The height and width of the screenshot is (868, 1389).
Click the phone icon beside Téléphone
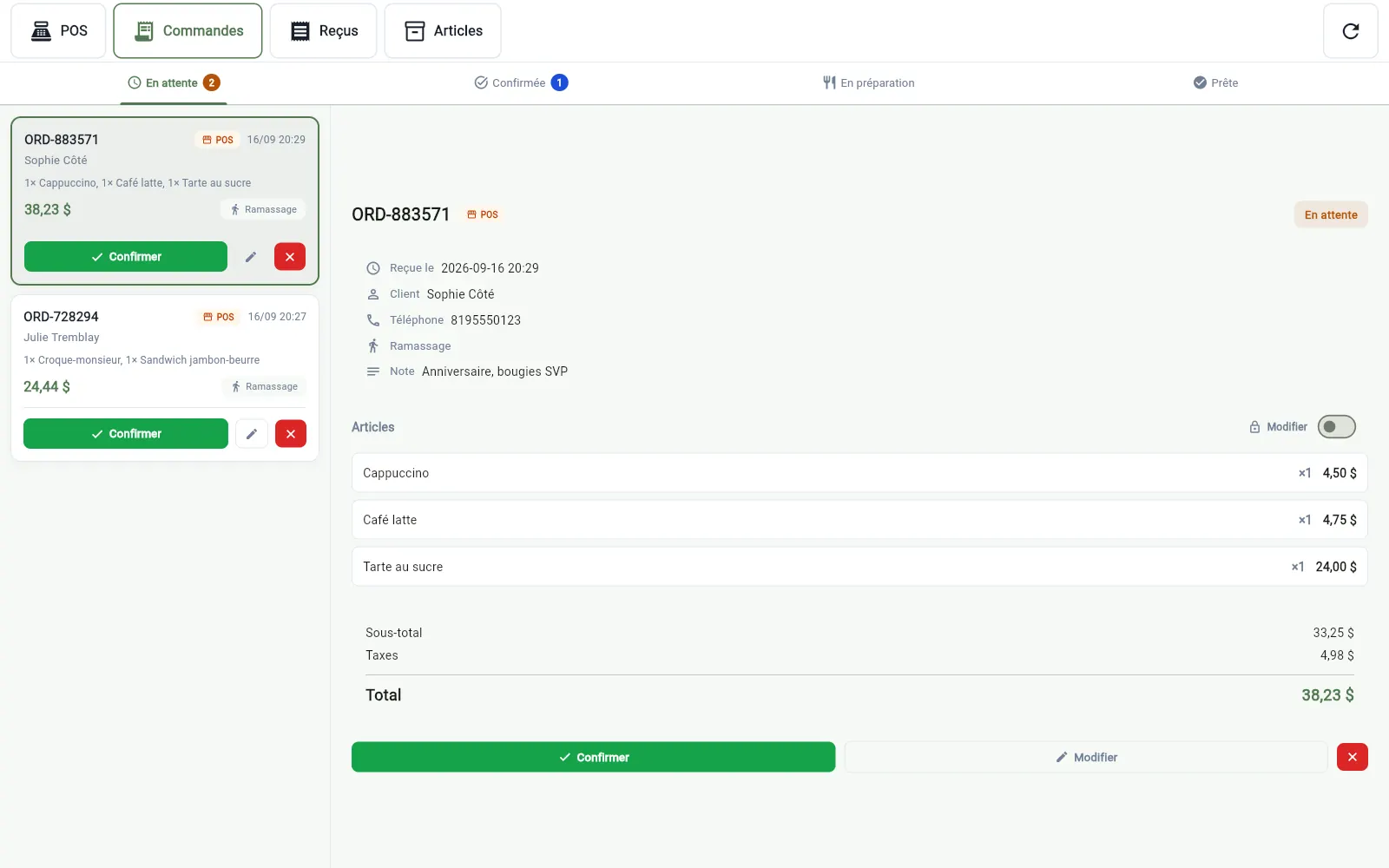(373, 320)
